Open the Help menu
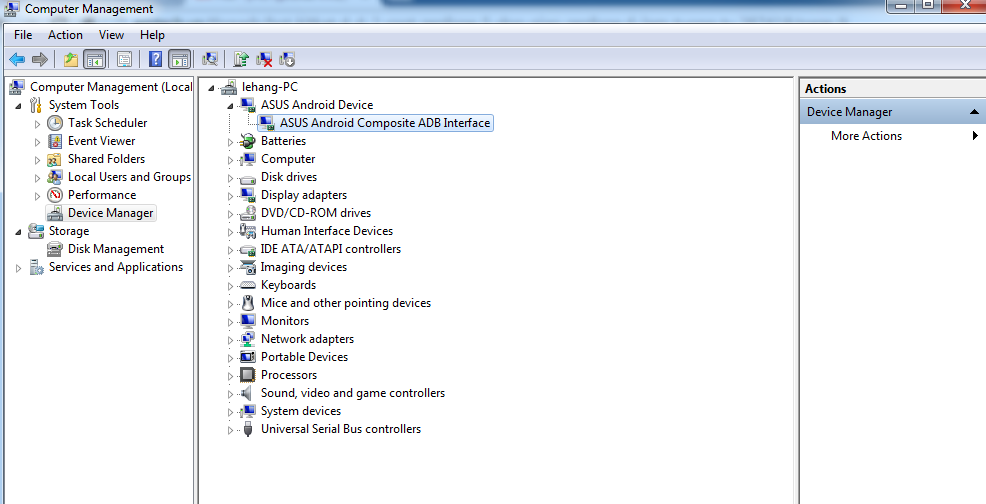 pos(152,35)
